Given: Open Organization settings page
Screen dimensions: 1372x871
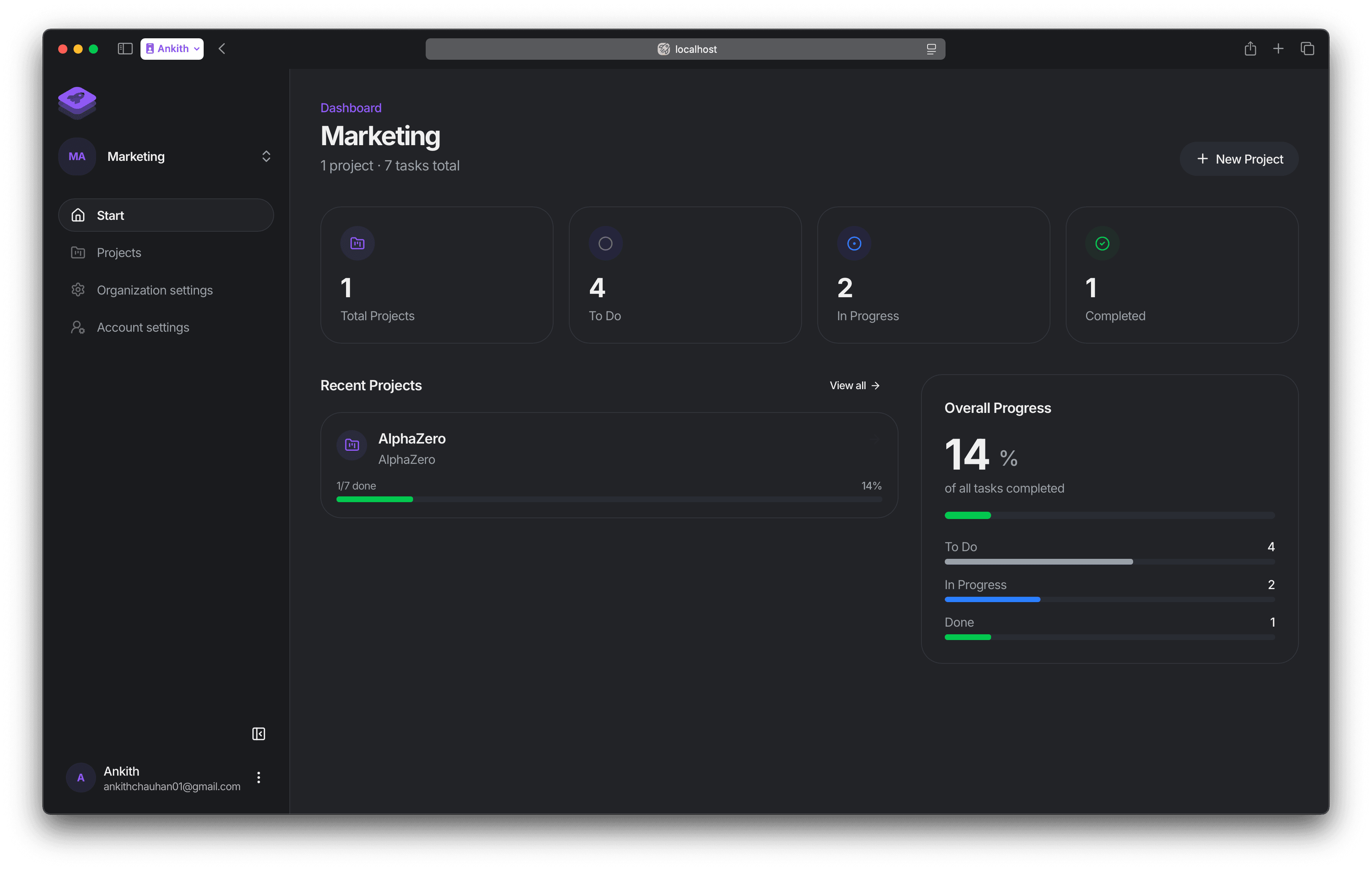Looking at the screenshot, I should pos(154,290).
